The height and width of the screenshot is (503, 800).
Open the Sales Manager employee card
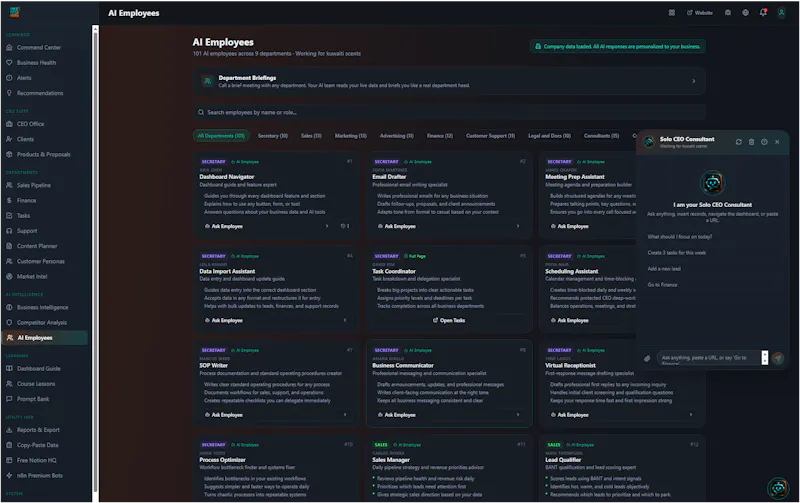pos(449,468)
